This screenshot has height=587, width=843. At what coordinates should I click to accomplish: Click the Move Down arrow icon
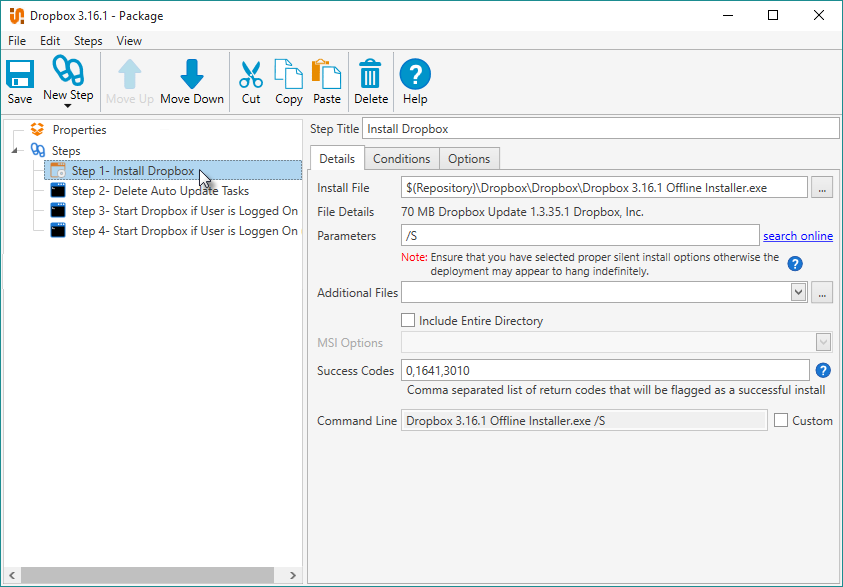tap(192, 74)
